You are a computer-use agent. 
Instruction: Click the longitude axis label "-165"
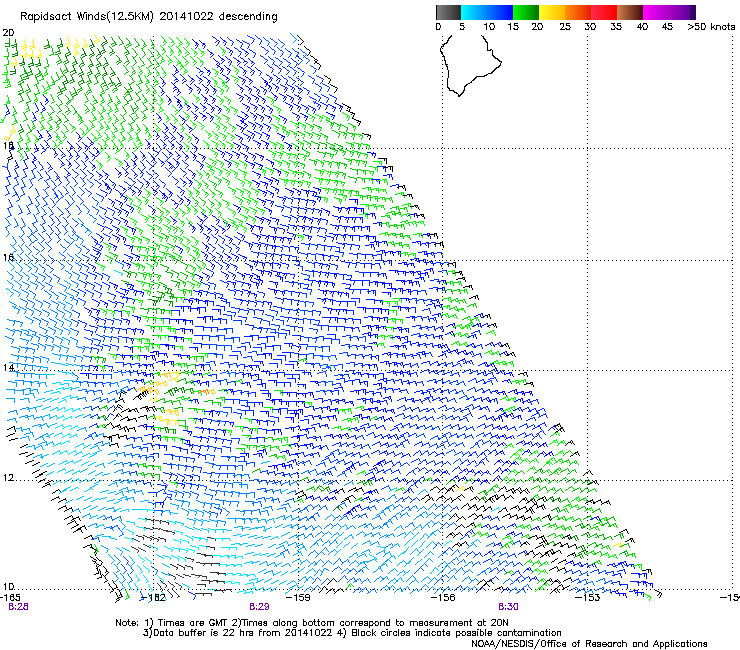[x=10, y=597]
